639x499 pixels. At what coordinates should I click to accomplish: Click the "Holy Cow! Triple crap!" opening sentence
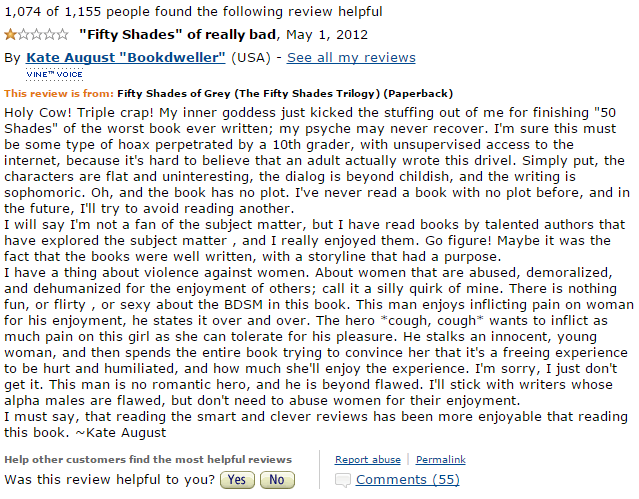pos(79,113)
